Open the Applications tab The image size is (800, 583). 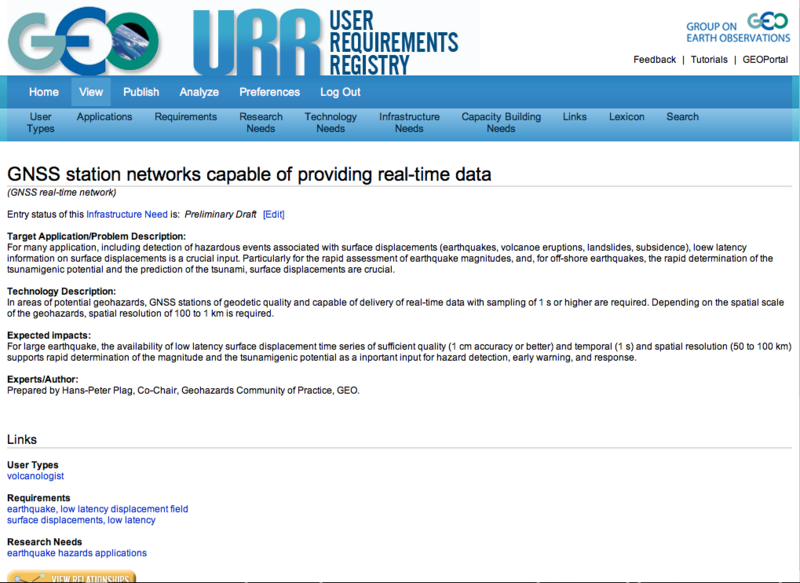pyautogui.click(x=104, y=117)
